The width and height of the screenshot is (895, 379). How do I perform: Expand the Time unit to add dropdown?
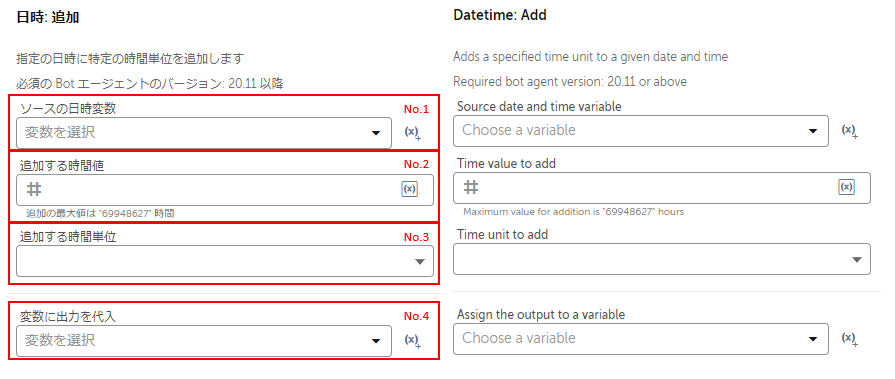(x=662, y=259)
